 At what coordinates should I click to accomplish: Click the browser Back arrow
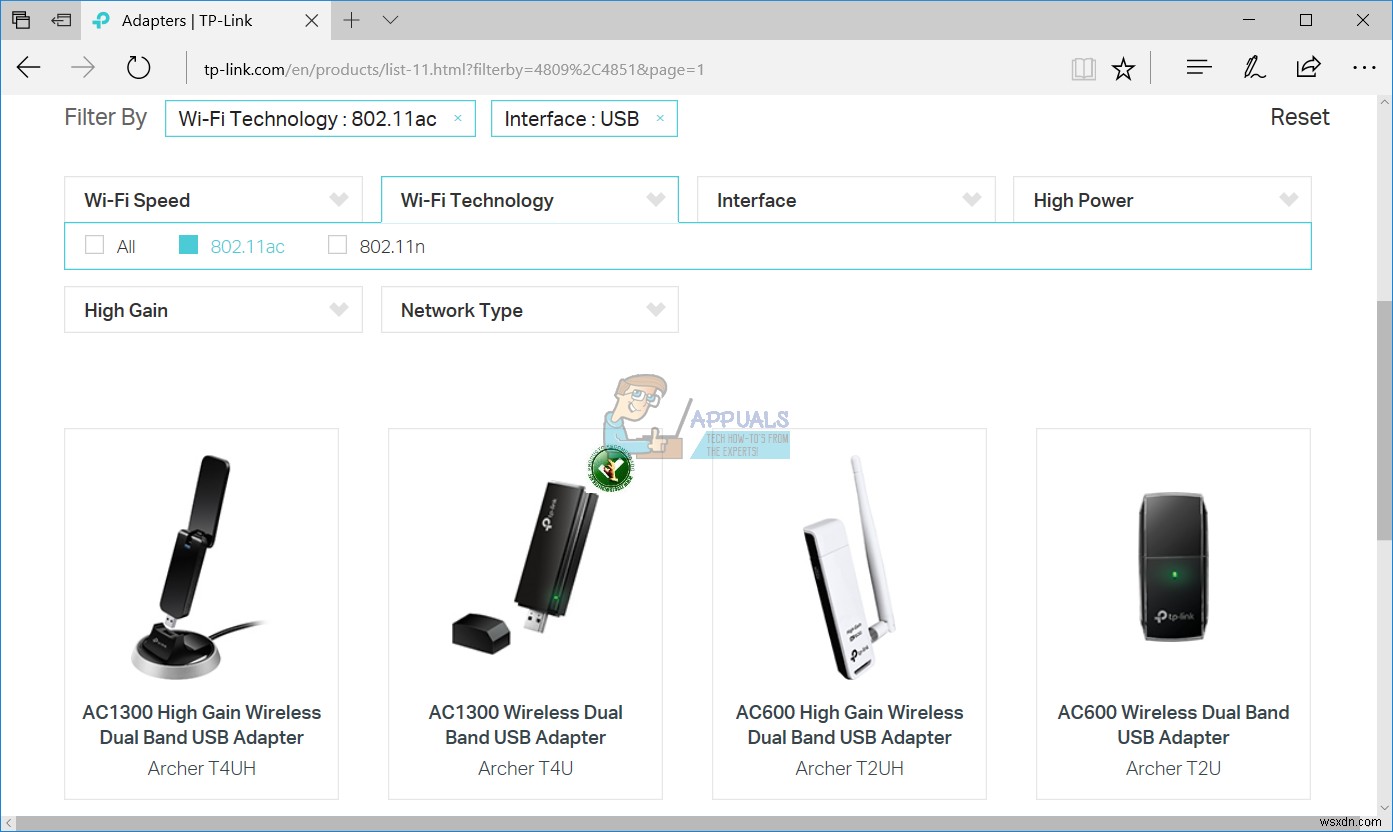[x=28, y=67]
